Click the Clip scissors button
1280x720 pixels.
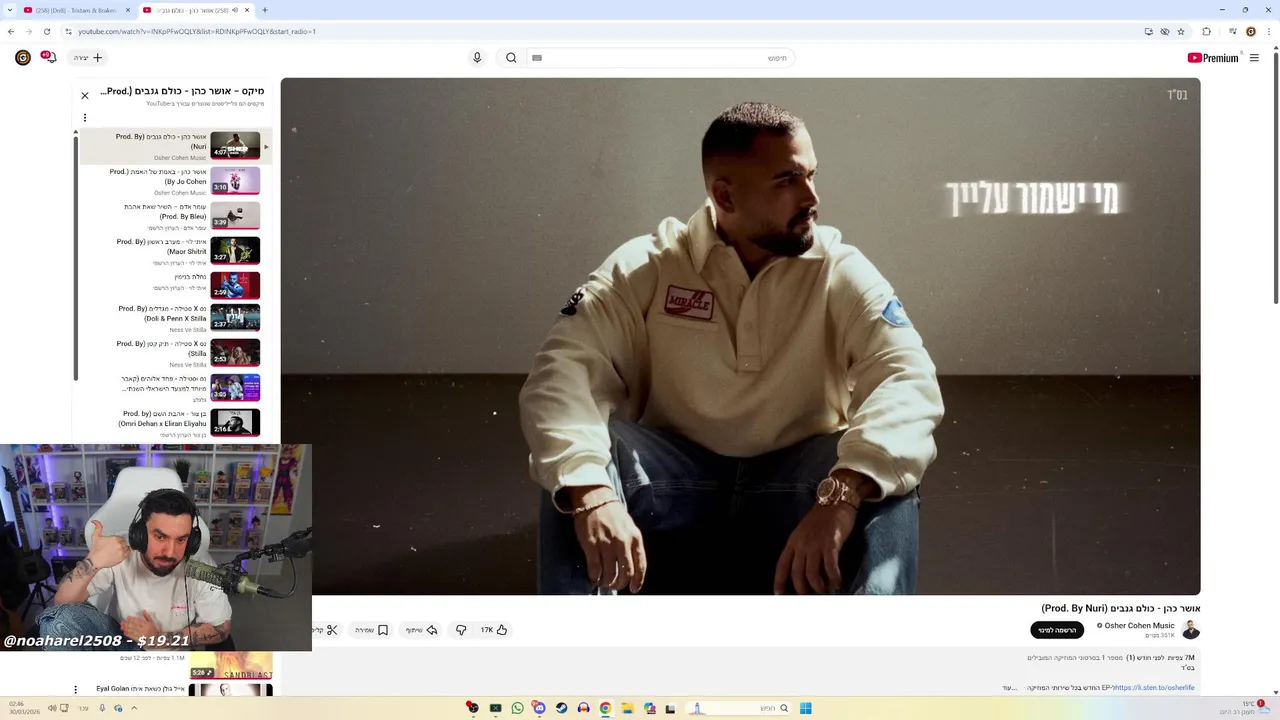click(328, 630)
